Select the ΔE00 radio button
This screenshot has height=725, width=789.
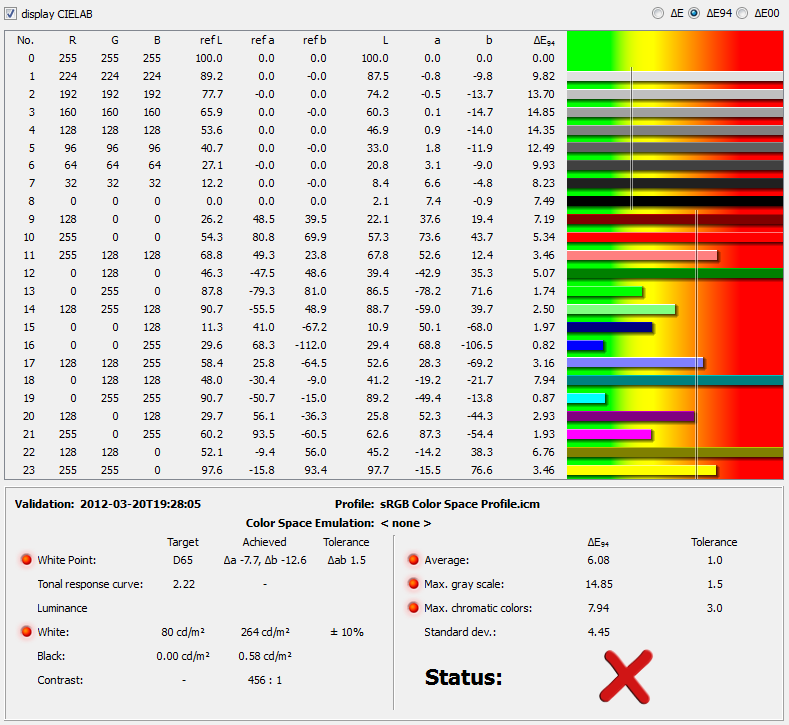742,13
